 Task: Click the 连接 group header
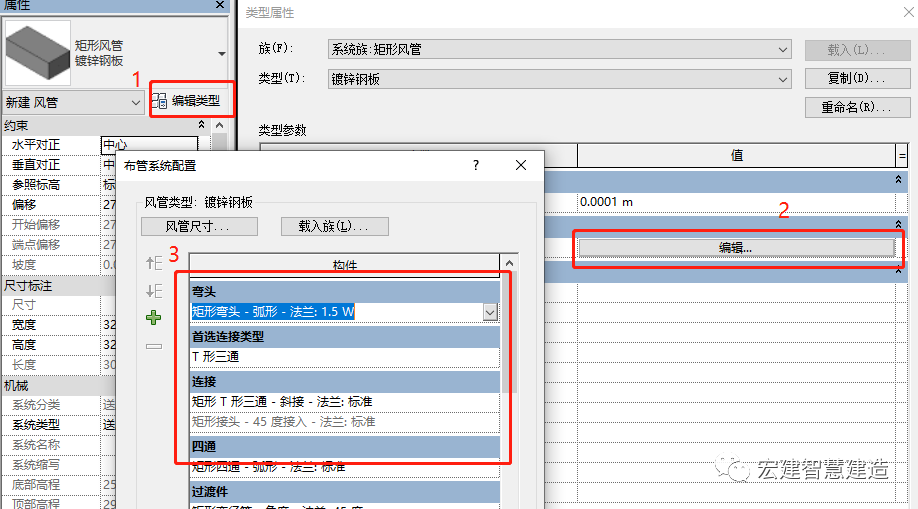tap(345, 381)
